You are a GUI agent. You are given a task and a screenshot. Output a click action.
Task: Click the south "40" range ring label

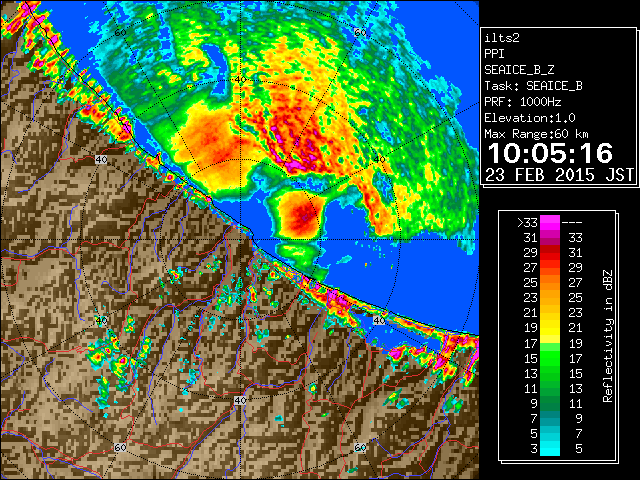tap(240, 400)
